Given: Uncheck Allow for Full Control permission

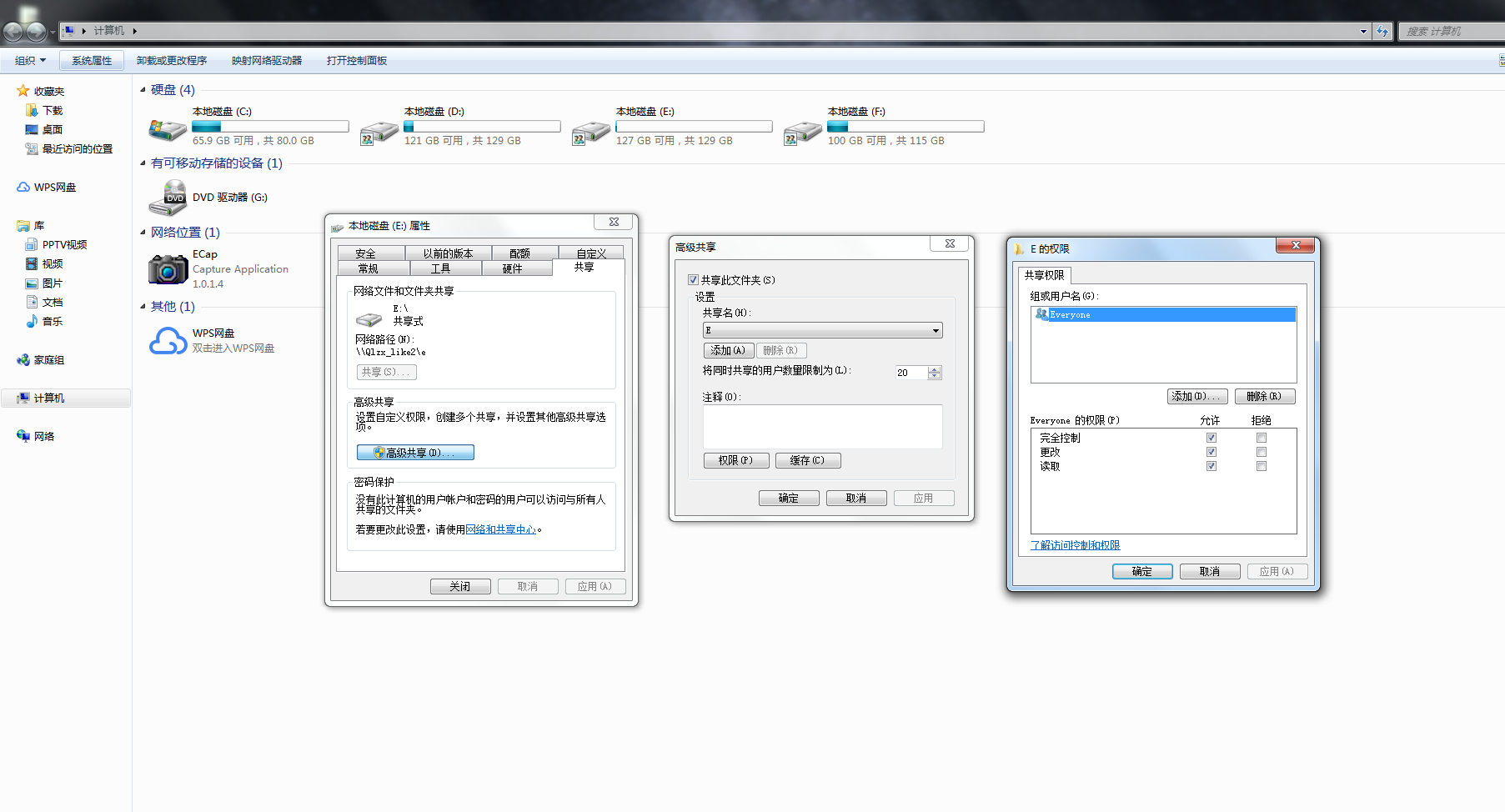Looking at the screenshot, I should pos(1212,438).
